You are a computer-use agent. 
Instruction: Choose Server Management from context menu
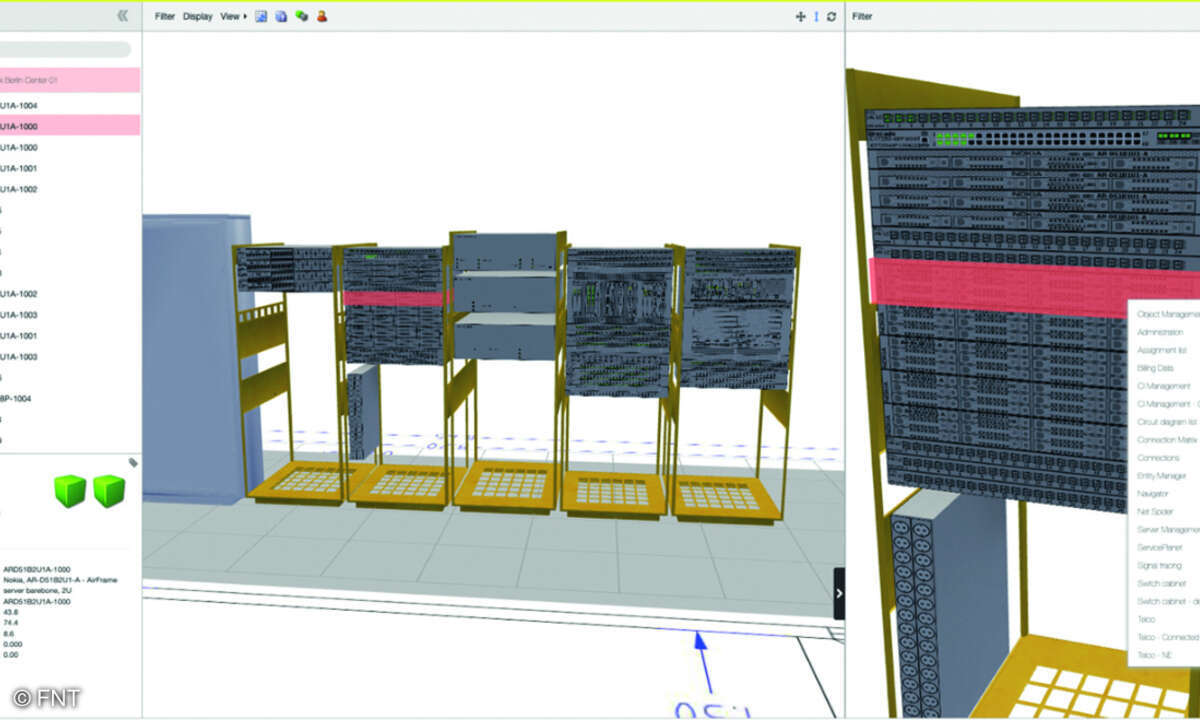pyautogui.click(x=1168, y=530)
